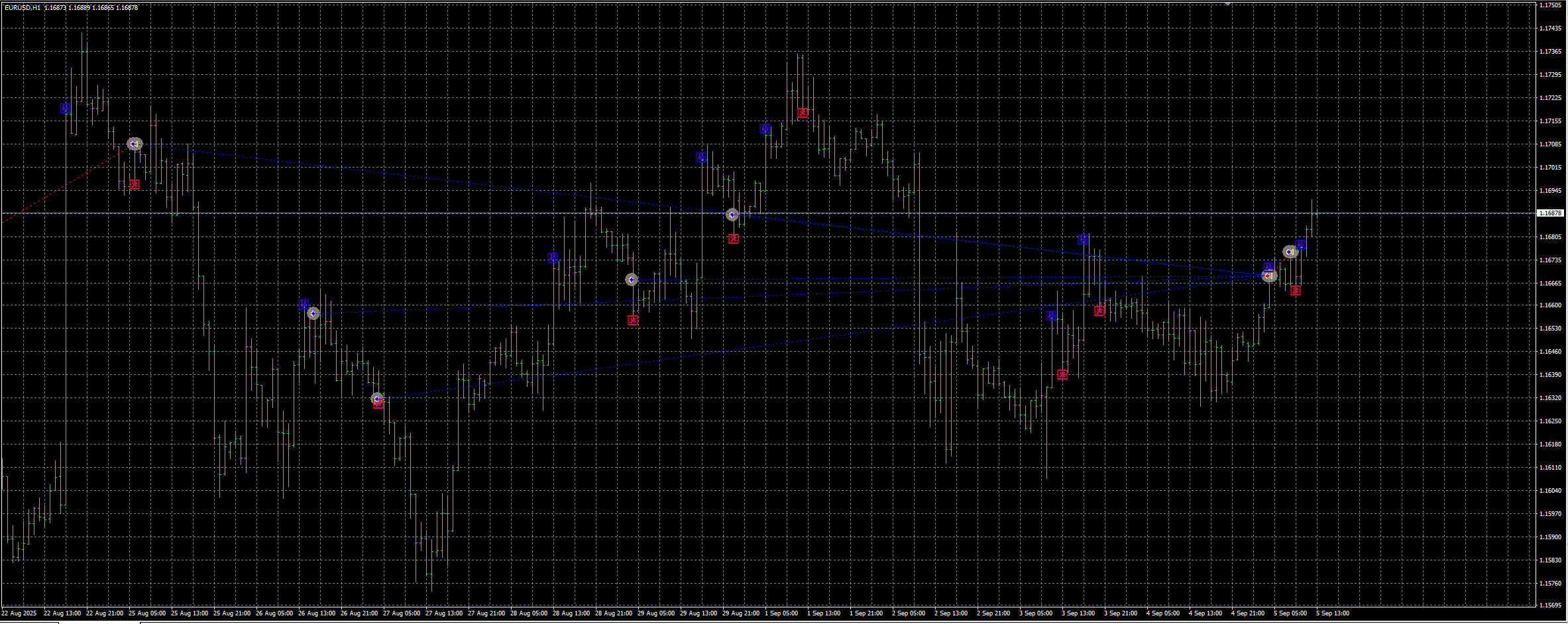Click the 3 Sep 13:00 time label

click(1079, 613)
